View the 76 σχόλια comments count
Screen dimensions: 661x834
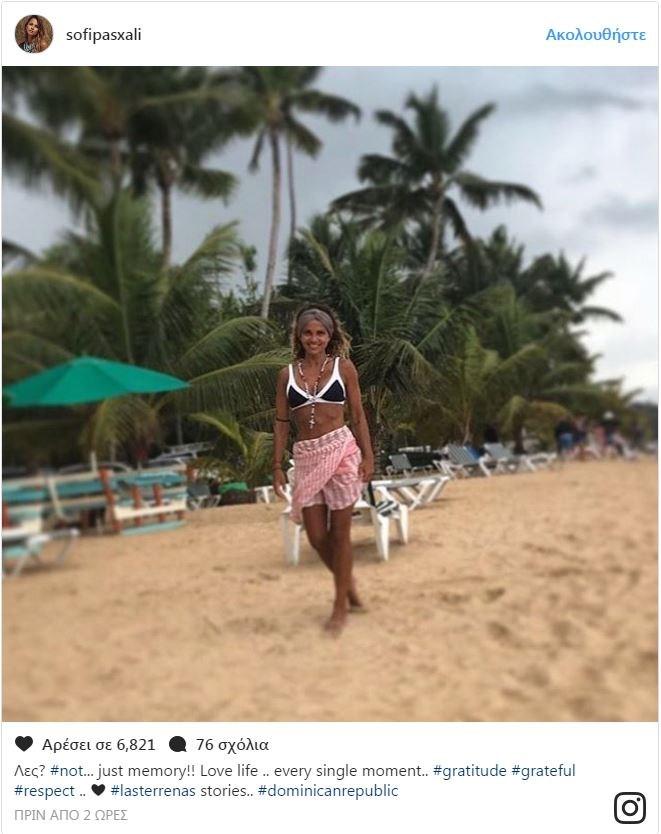click(x=232, y=744)
